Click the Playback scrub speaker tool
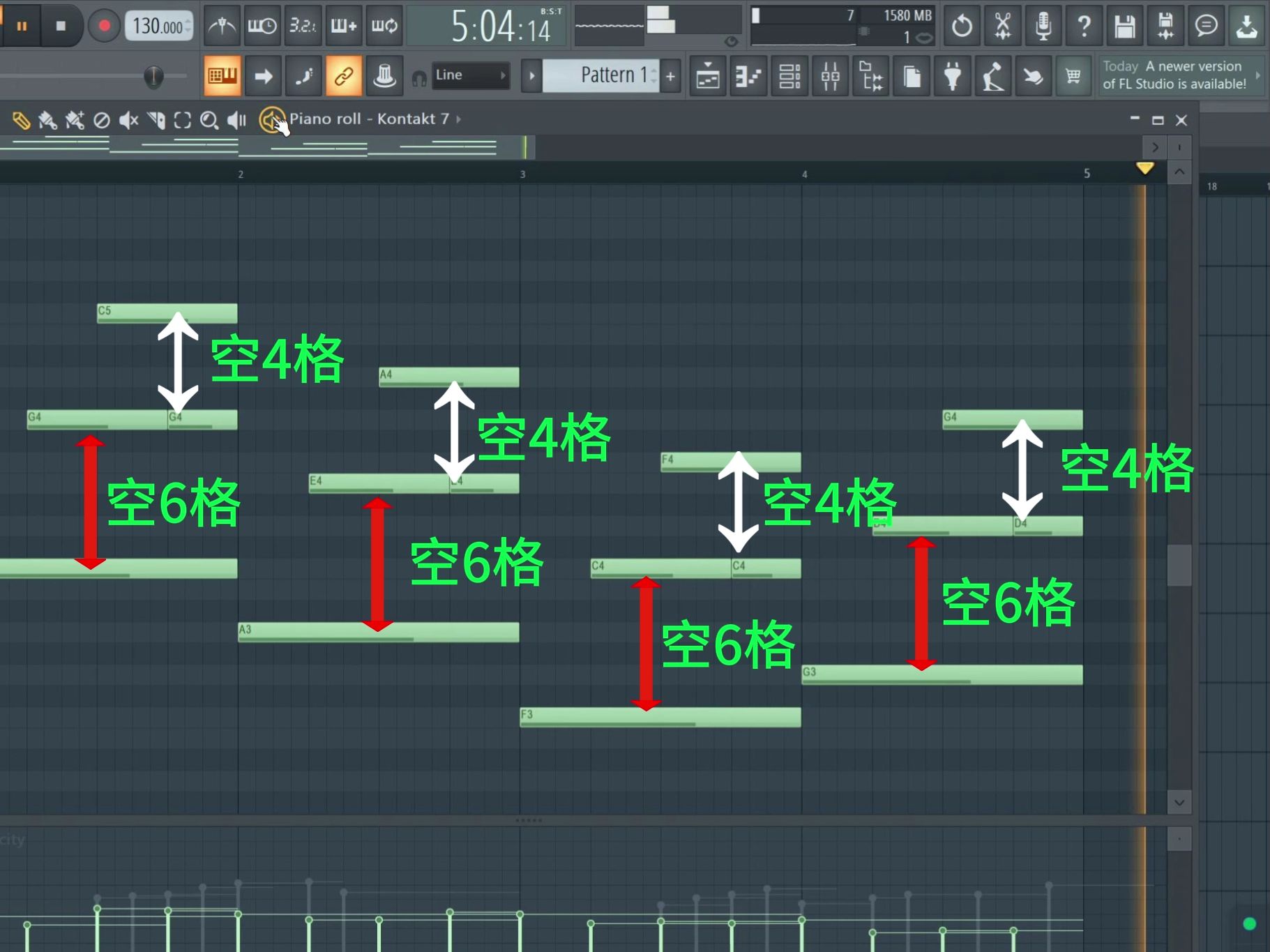This screenshot has width=1270, height=952. [237, 120]
